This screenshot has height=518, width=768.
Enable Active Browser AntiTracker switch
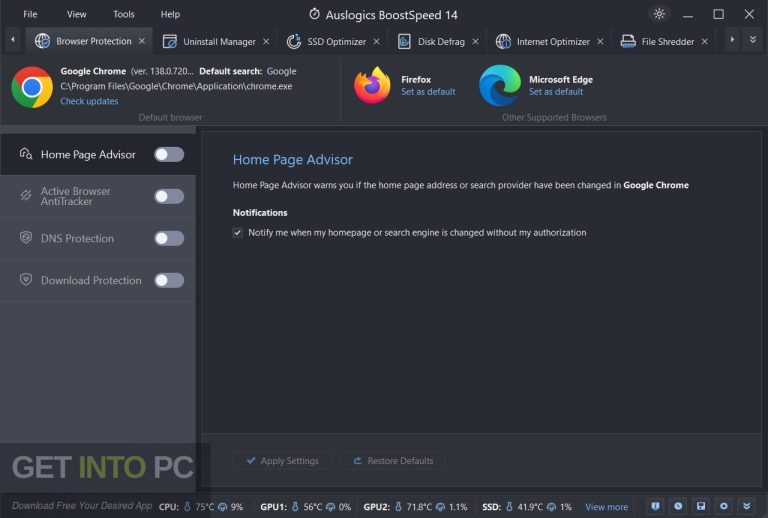169,196
